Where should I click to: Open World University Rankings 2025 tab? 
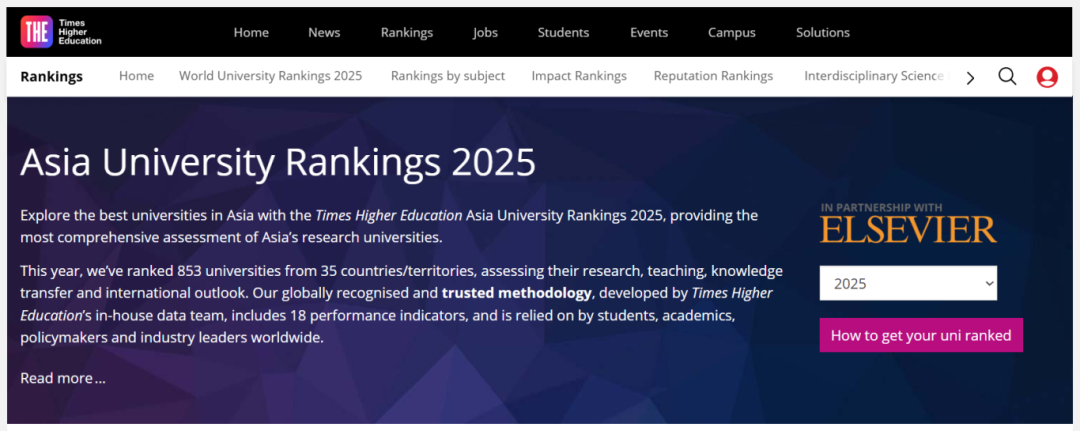270,76
